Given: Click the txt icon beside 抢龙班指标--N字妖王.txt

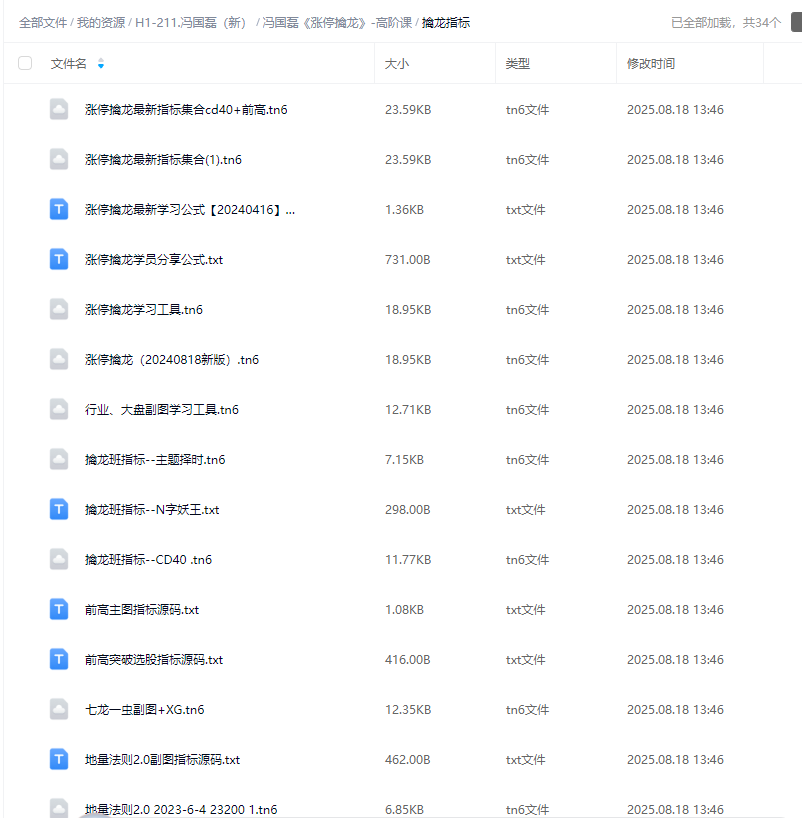Looking at the screenshot, I should tap(58, 509).
